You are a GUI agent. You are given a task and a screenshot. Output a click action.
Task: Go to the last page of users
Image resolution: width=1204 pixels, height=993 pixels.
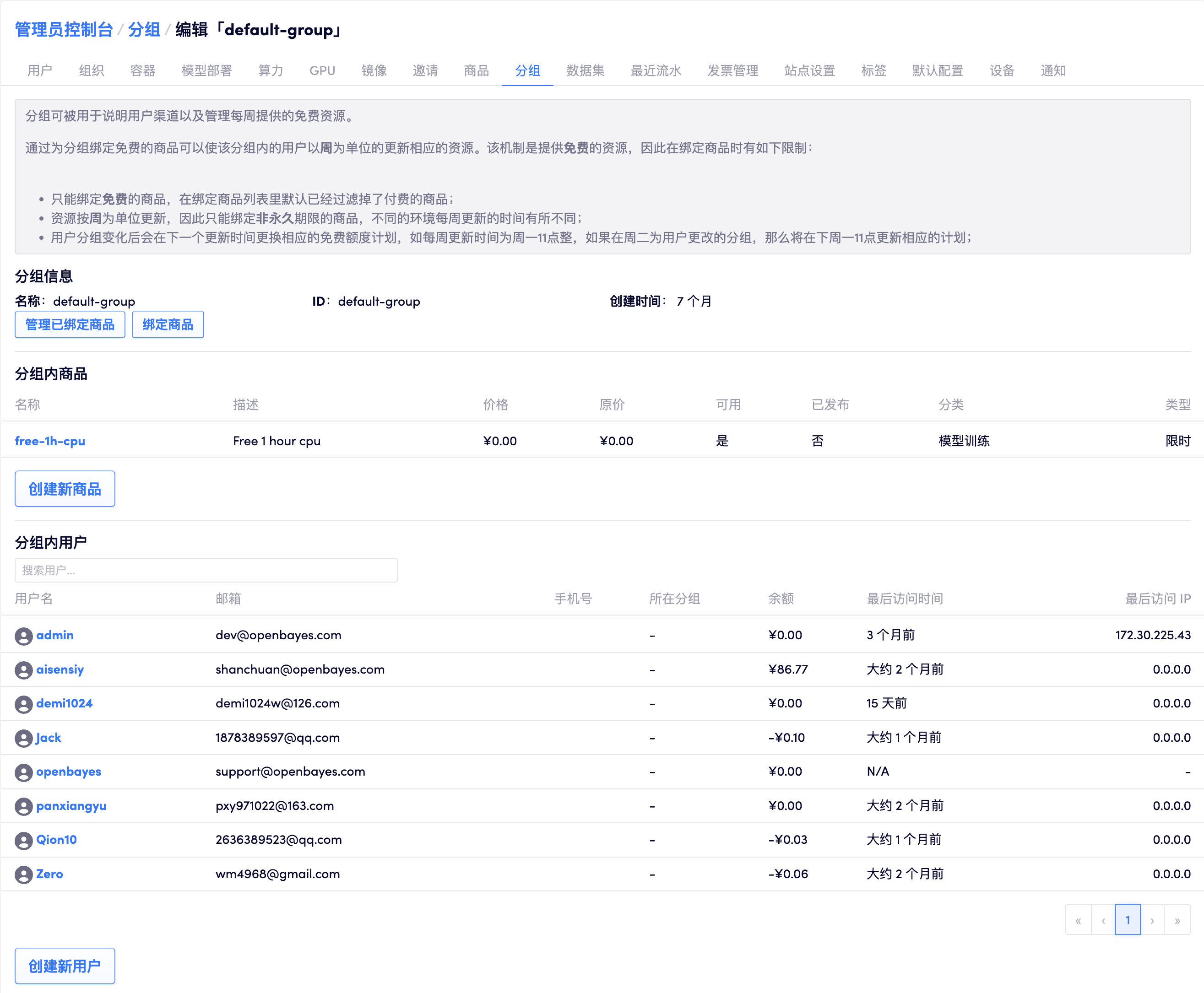[x=1177, y=920]
